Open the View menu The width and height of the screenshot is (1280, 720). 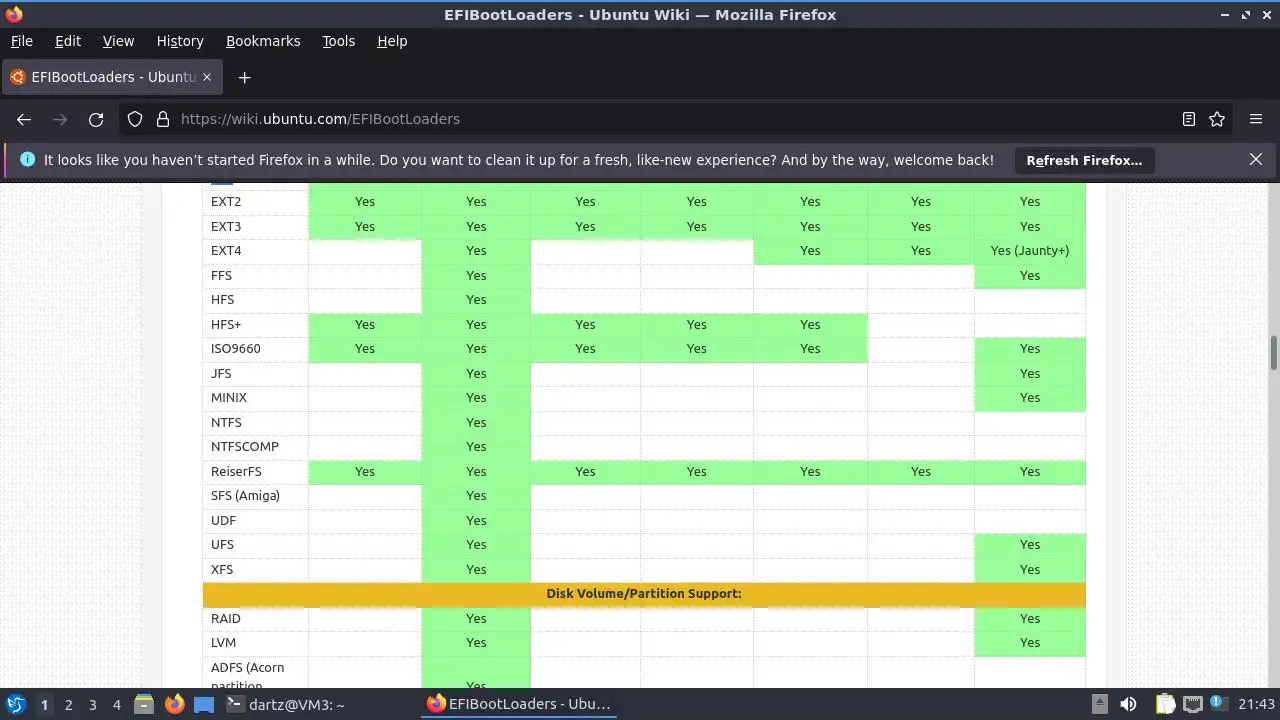click(x=118, y=41)
